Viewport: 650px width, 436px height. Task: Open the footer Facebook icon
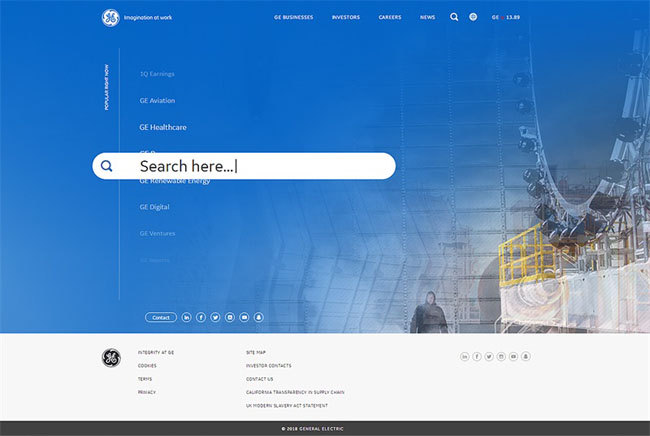click(477, 356)
